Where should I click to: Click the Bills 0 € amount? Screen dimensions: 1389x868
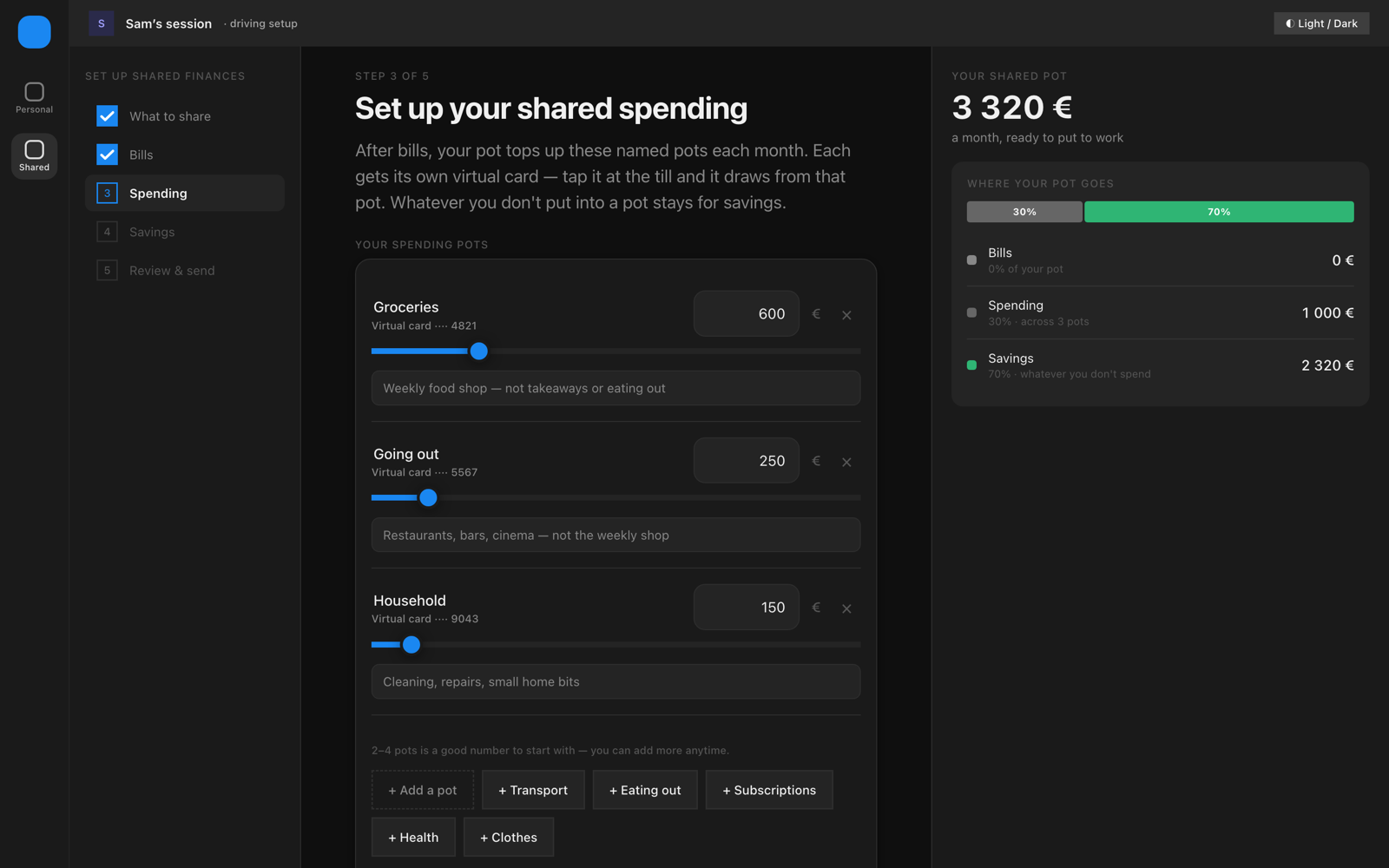[1343, 260]
